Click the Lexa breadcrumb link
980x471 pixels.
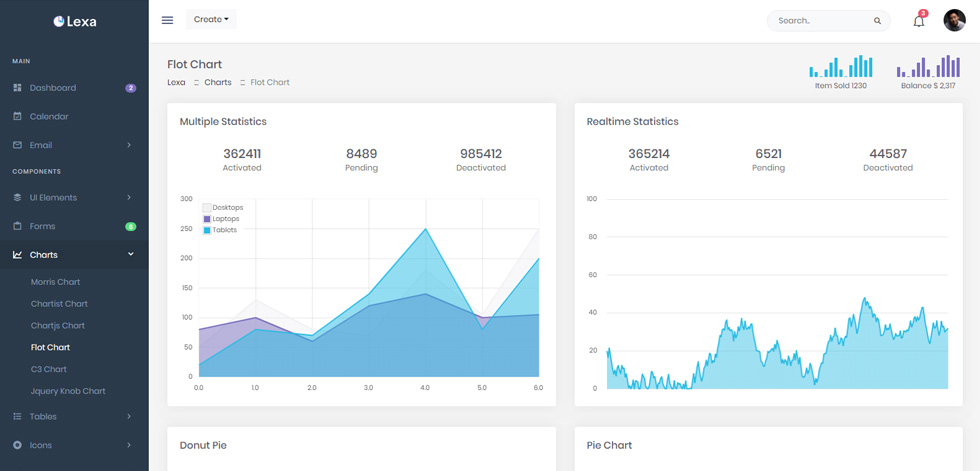(x=176, y=82)
